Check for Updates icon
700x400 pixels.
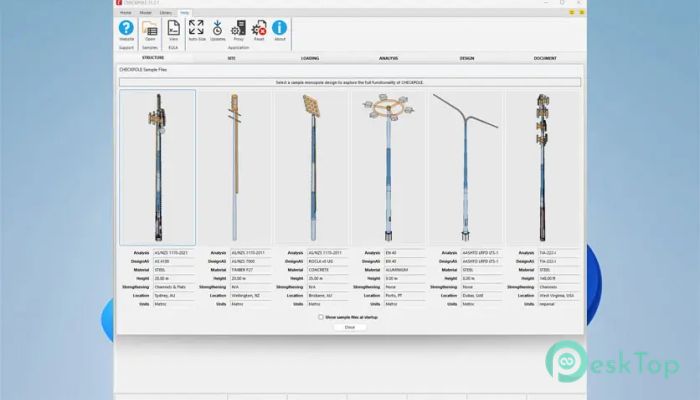[217, 30]
